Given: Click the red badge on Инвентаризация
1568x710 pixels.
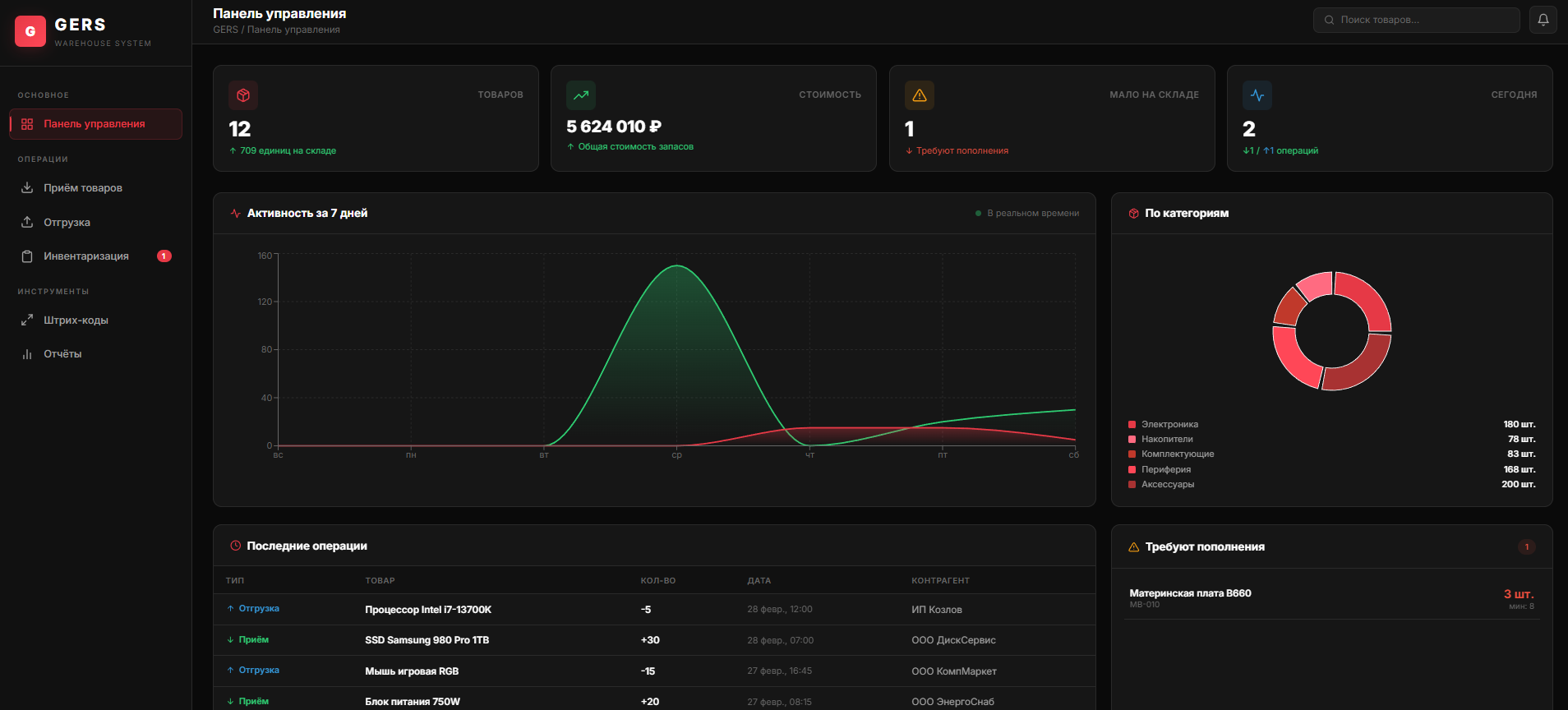Looking at the screenshot, I should coord(164,256).
